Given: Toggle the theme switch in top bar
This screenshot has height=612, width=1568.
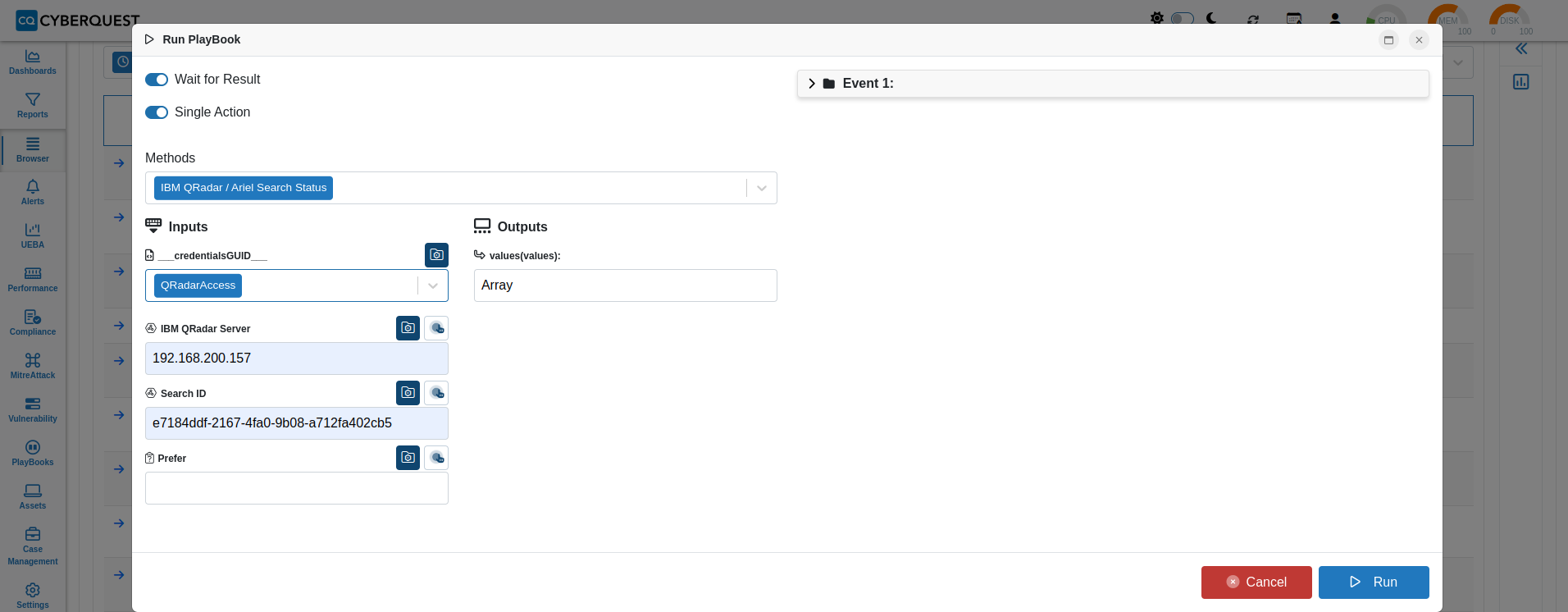Looking at the screenshot, I should [1182, 18].
